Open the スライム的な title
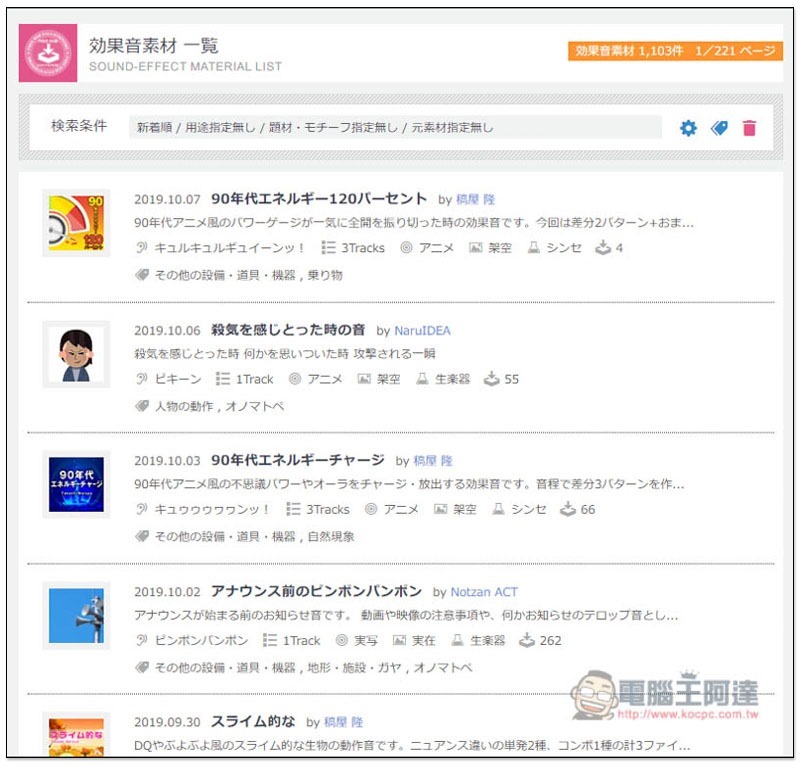800x766 pixels. click(253, 722)
